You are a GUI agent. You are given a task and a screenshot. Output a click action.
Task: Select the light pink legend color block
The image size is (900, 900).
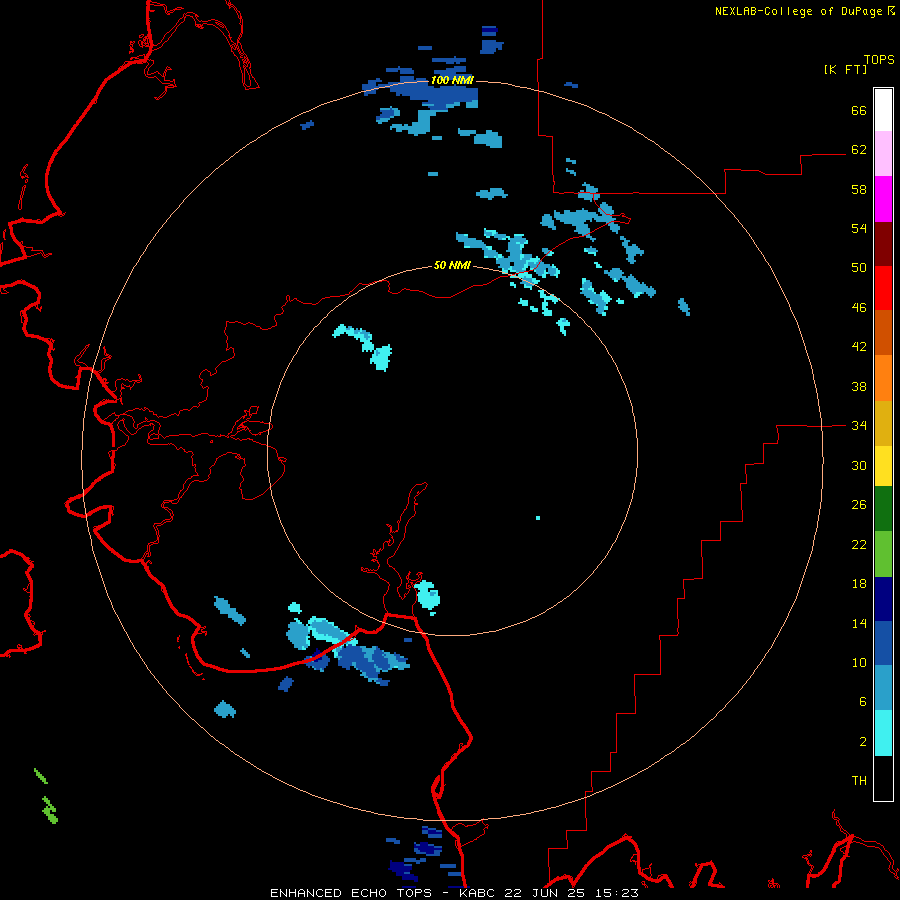pos(883,154)
